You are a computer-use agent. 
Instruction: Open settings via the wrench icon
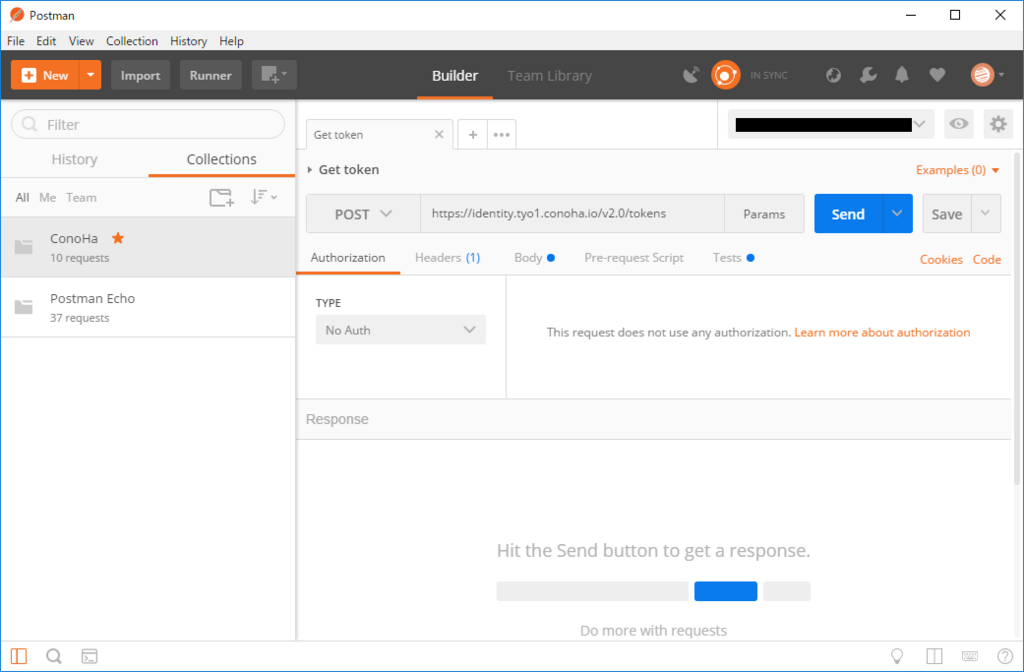tap(868, 75)
